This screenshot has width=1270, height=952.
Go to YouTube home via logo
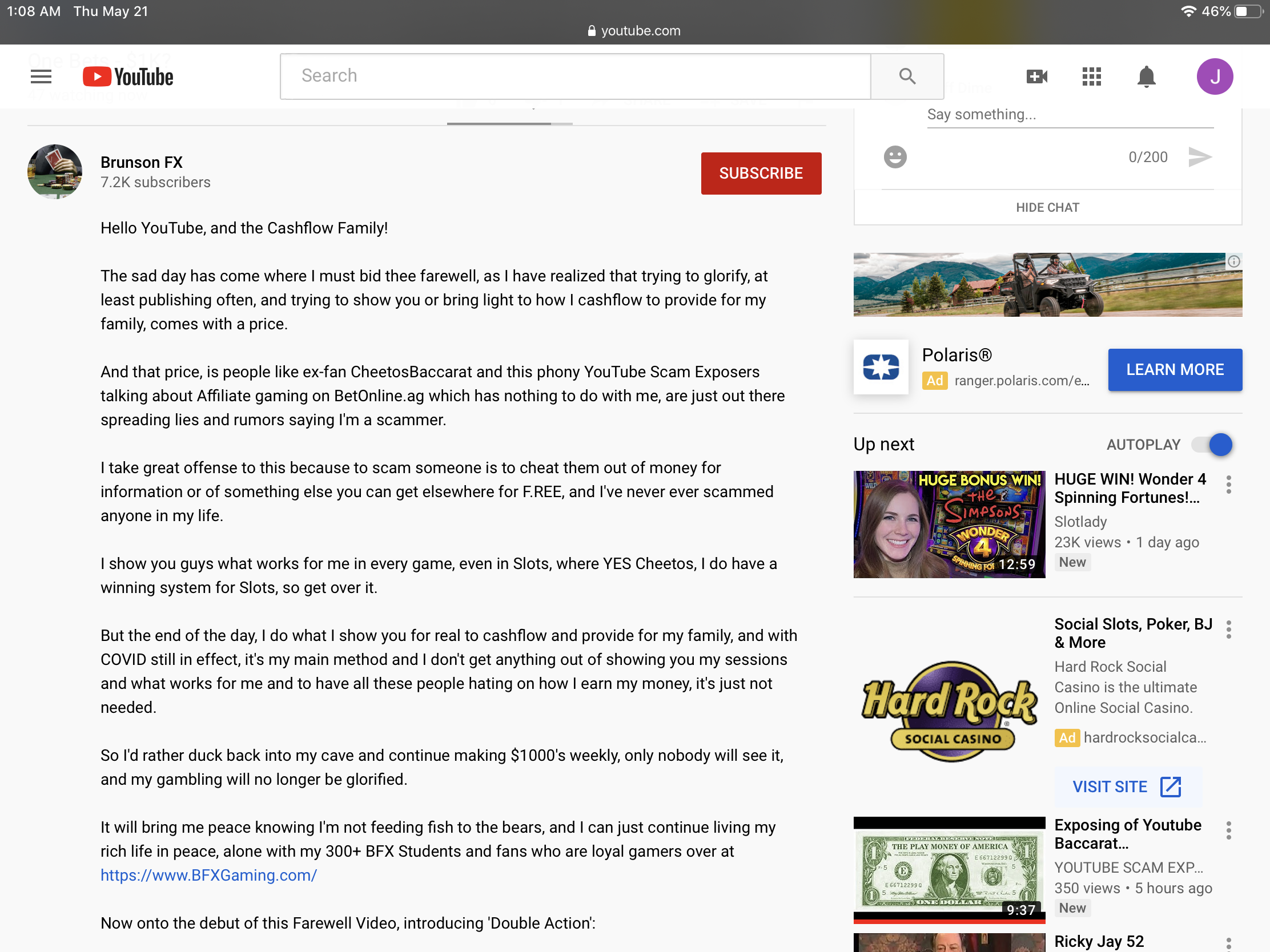click(128, 76)
